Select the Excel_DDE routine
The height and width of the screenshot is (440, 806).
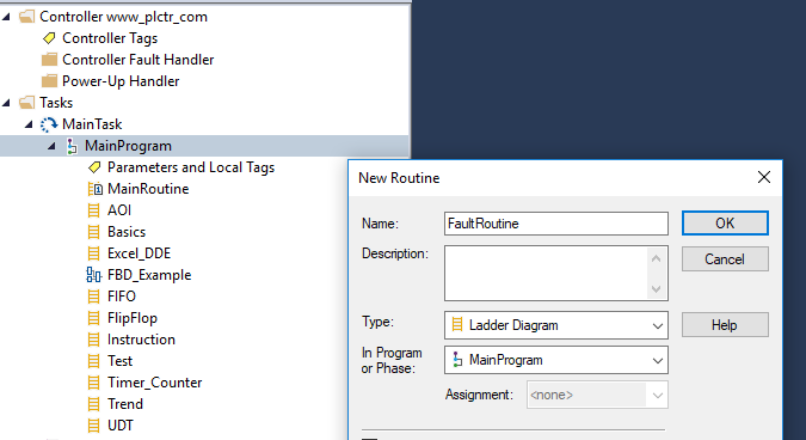click(139, 253)
